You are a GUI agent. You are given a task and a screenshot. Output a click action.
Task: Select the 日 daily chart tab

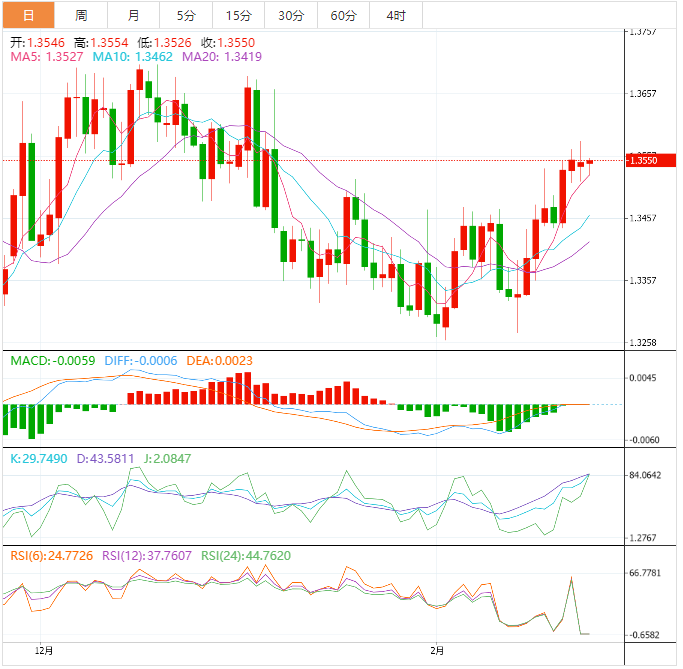(x=28, y=15)
